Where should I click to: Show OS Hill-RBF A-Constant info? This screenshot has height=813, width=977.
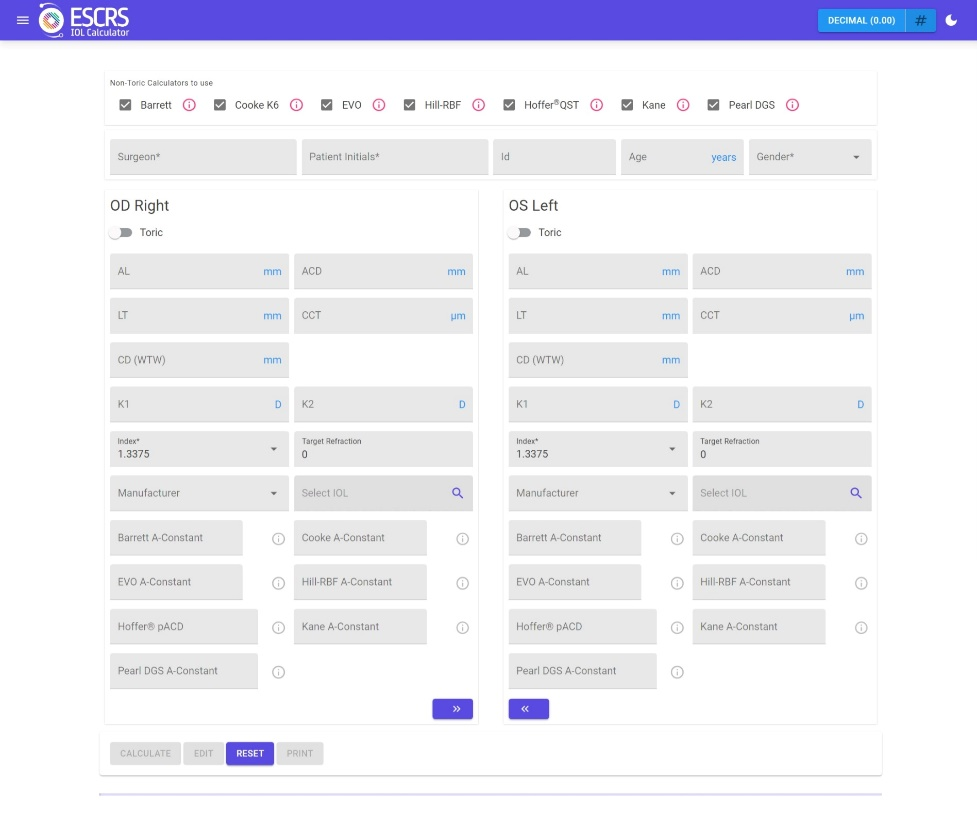tap(861, 583)
